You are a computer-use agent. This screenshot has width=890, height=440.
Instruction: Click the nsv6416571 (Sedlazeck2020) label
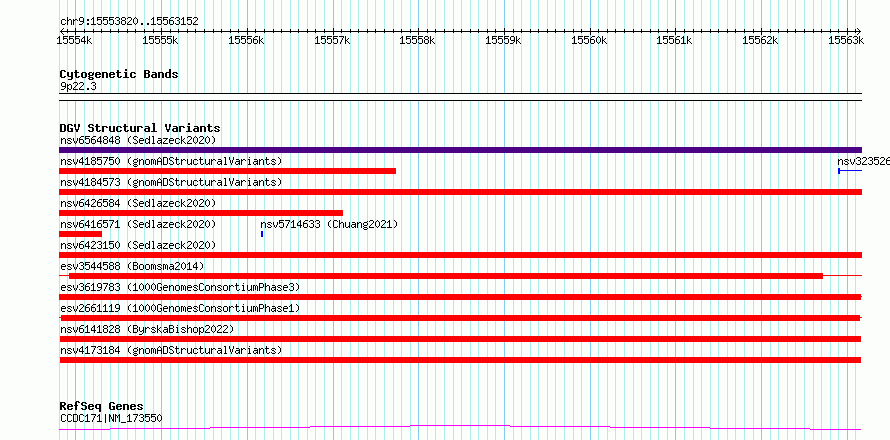(x=138, y=224)
